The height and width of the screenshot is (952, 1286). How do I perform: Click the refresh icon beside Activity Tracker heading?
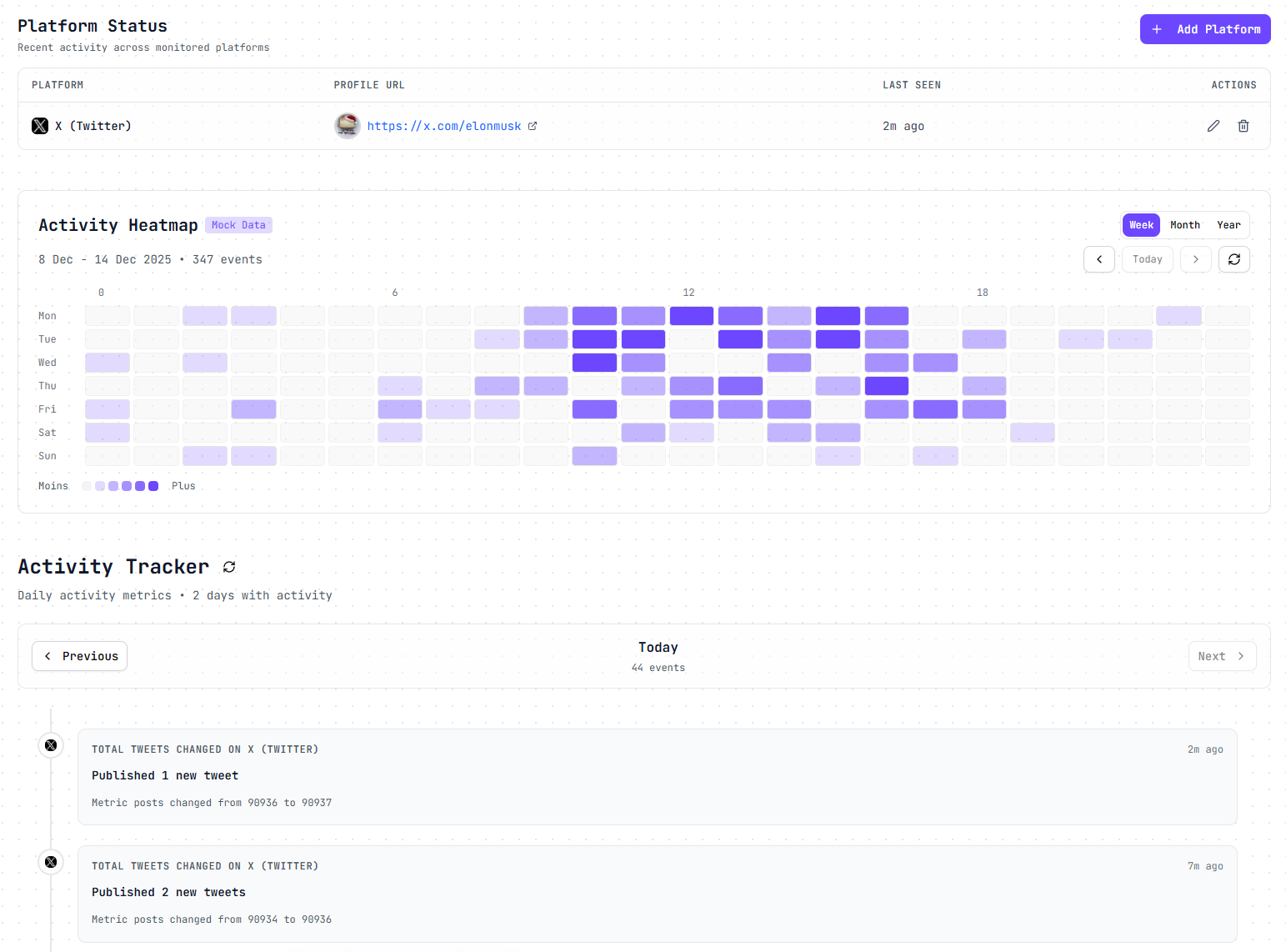point(229,567)
